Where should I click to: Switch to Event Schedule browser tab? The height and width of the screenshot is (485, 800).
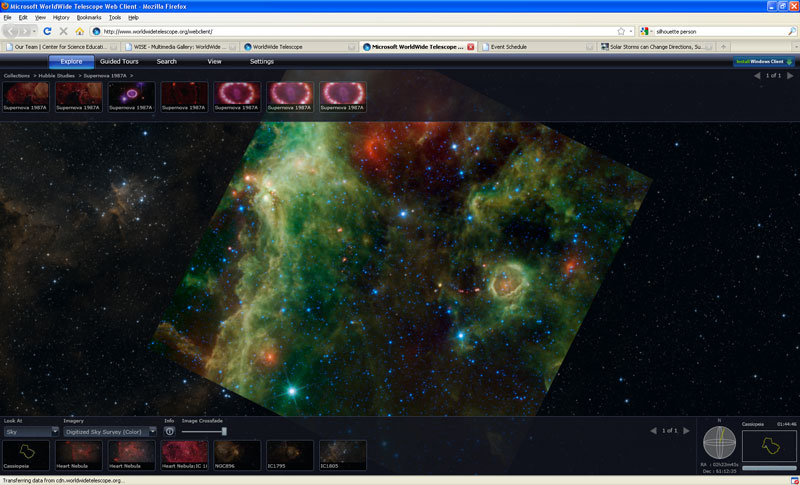pyautogui.click(x=537, y=46)
